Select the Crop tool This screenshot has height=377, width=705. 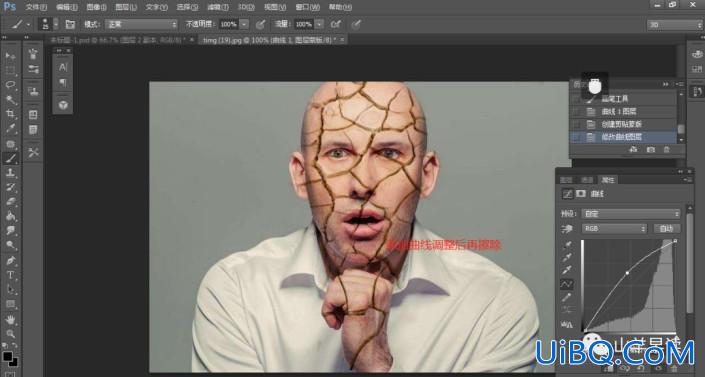click(x=10, y=114)
